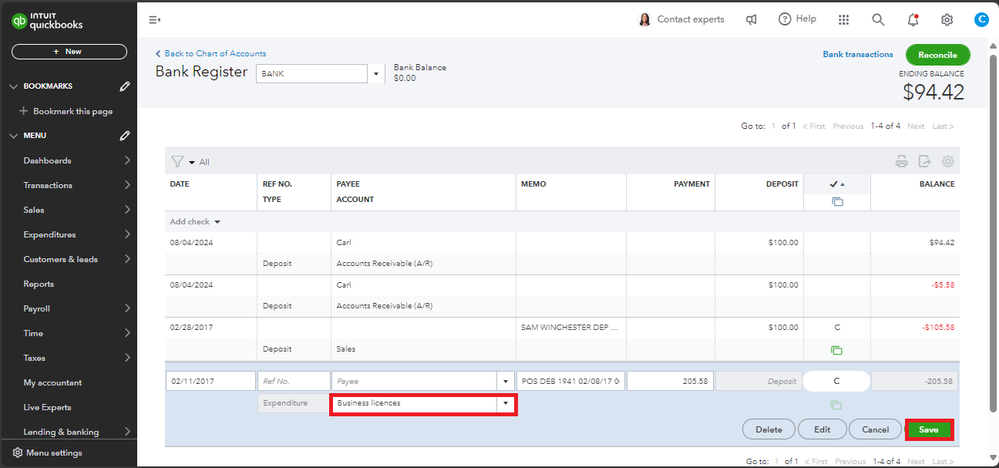Click the search magnifier icon
This screenshot has height=468, width=999.
pos(878,20)
